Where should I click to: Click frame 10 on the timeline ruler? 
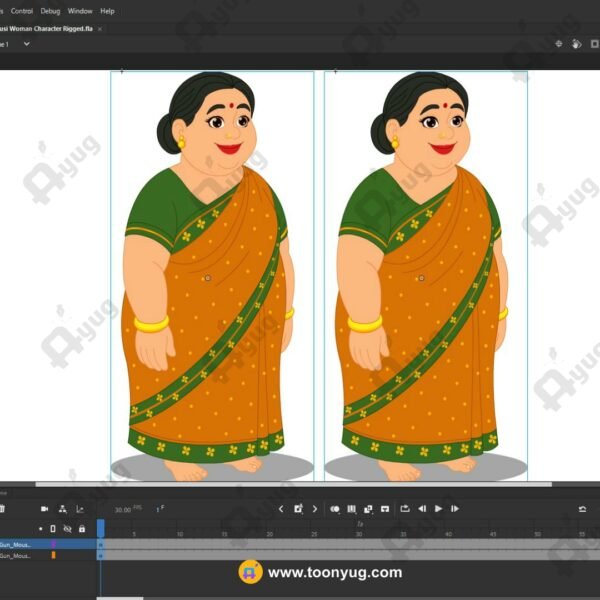pos(180,534)
